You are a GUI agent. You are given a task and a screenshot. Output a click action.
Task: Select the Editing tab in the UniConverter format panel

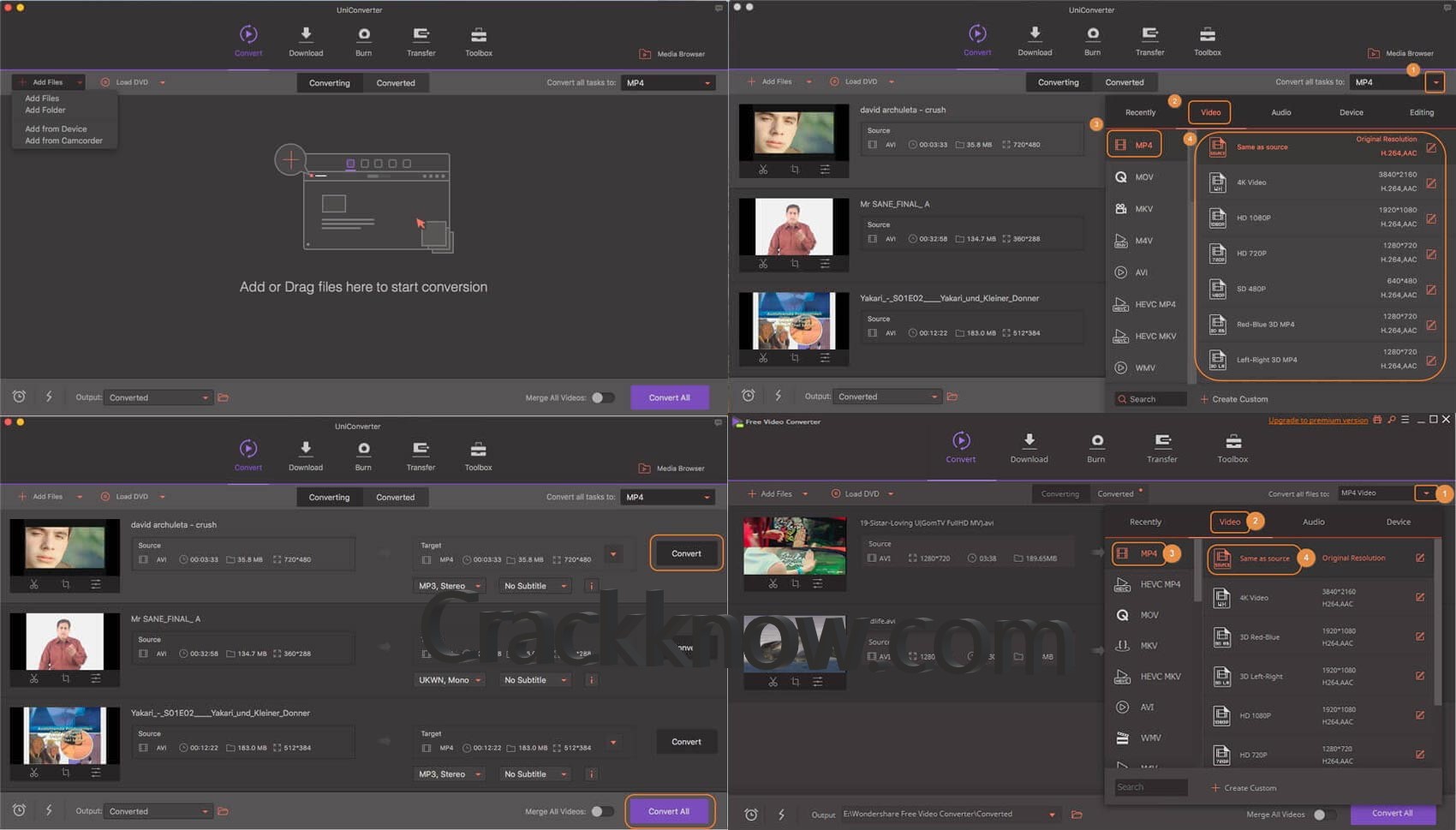click(x=1421, y=112)
